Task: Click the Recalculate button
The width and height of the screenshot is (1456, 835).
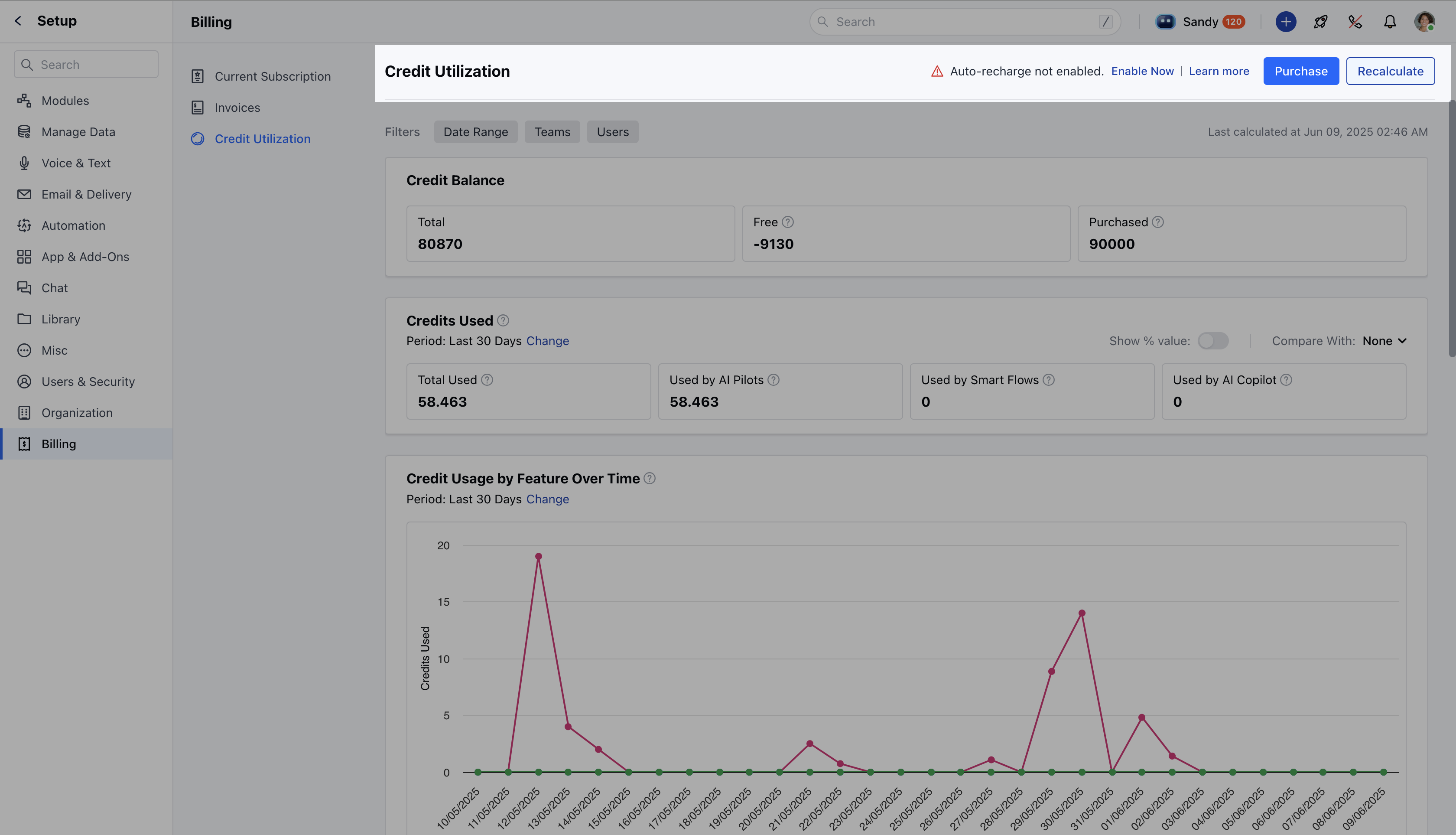Action: (1390, 71)
